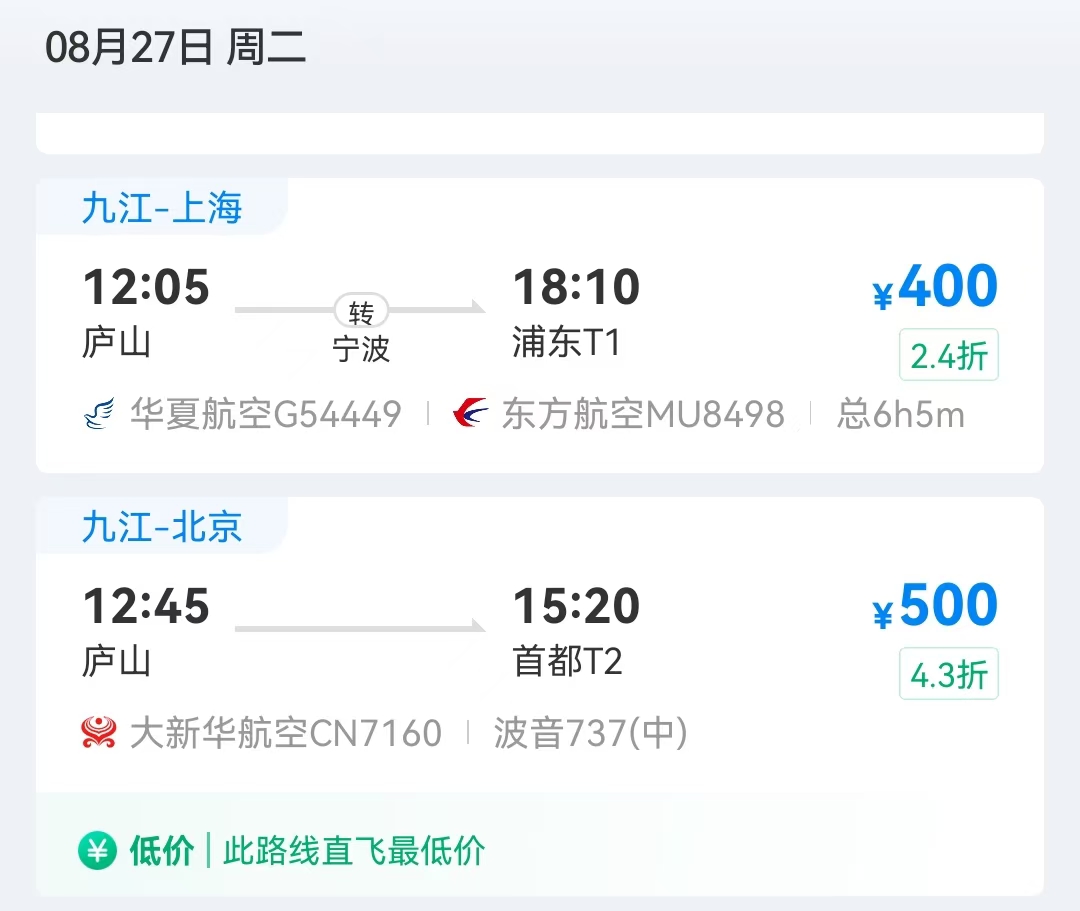Tap the 4.3折 discount tag
This screenshot has width=1080, height=911.
pos(948,674)
